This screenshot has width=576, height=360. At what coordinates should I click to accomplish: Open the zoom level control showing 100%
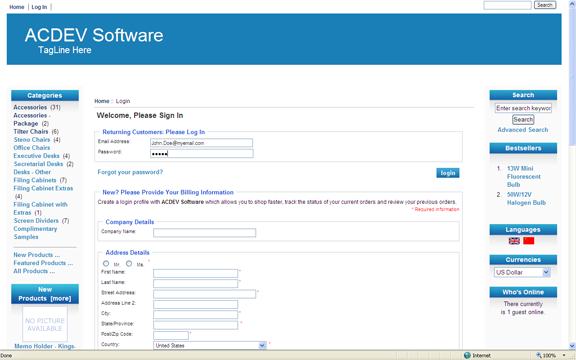coord(551,355)
